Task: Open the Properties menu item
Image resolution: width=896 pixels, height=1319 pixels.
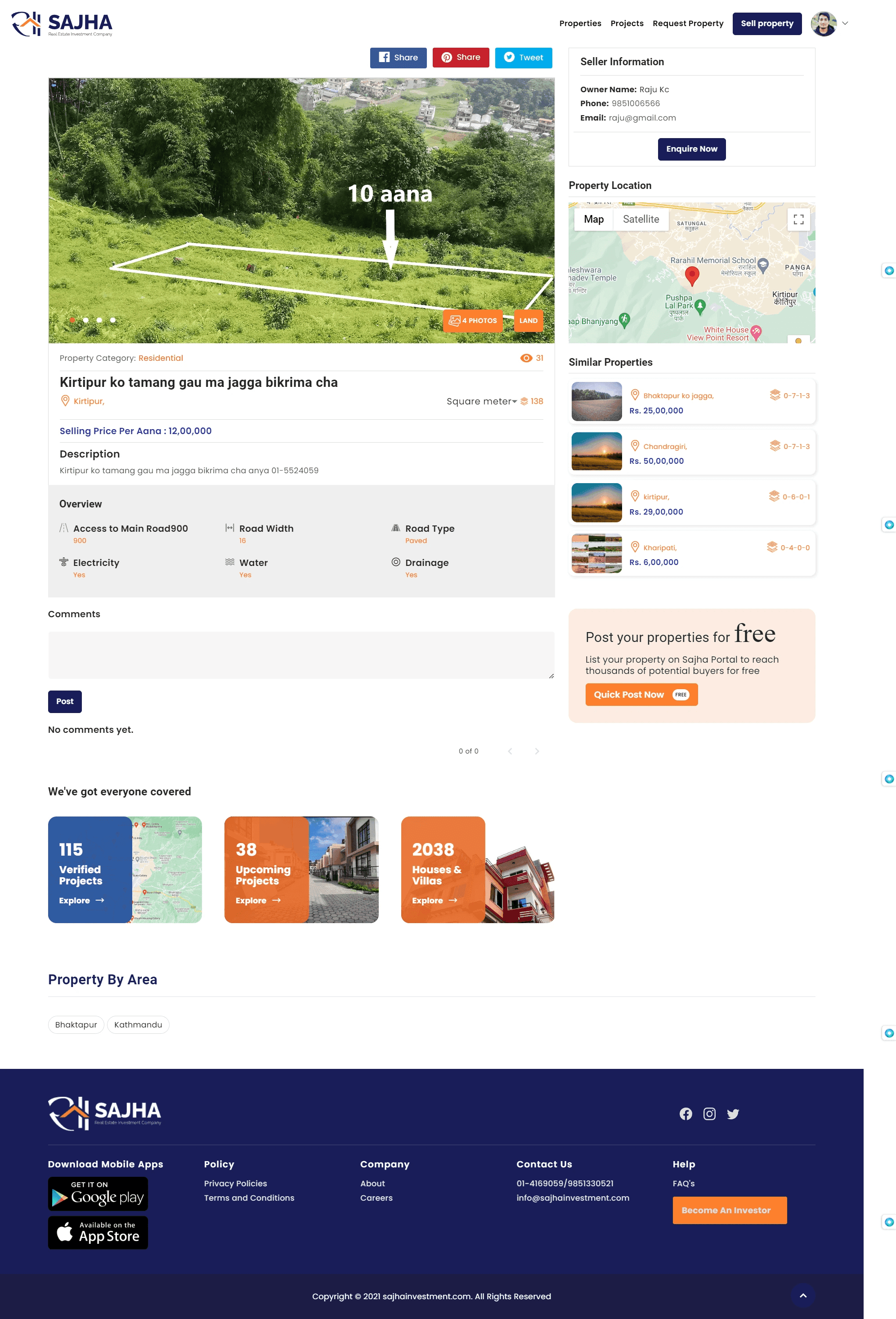Action: 580,23
